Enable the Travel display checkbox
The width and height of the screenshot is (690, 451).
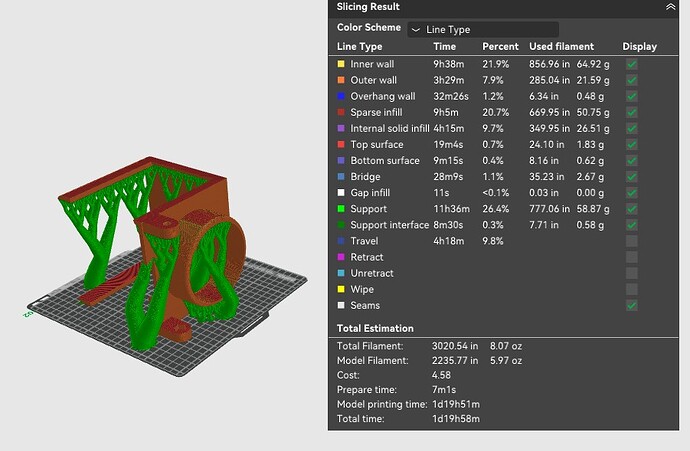[631, 241]
